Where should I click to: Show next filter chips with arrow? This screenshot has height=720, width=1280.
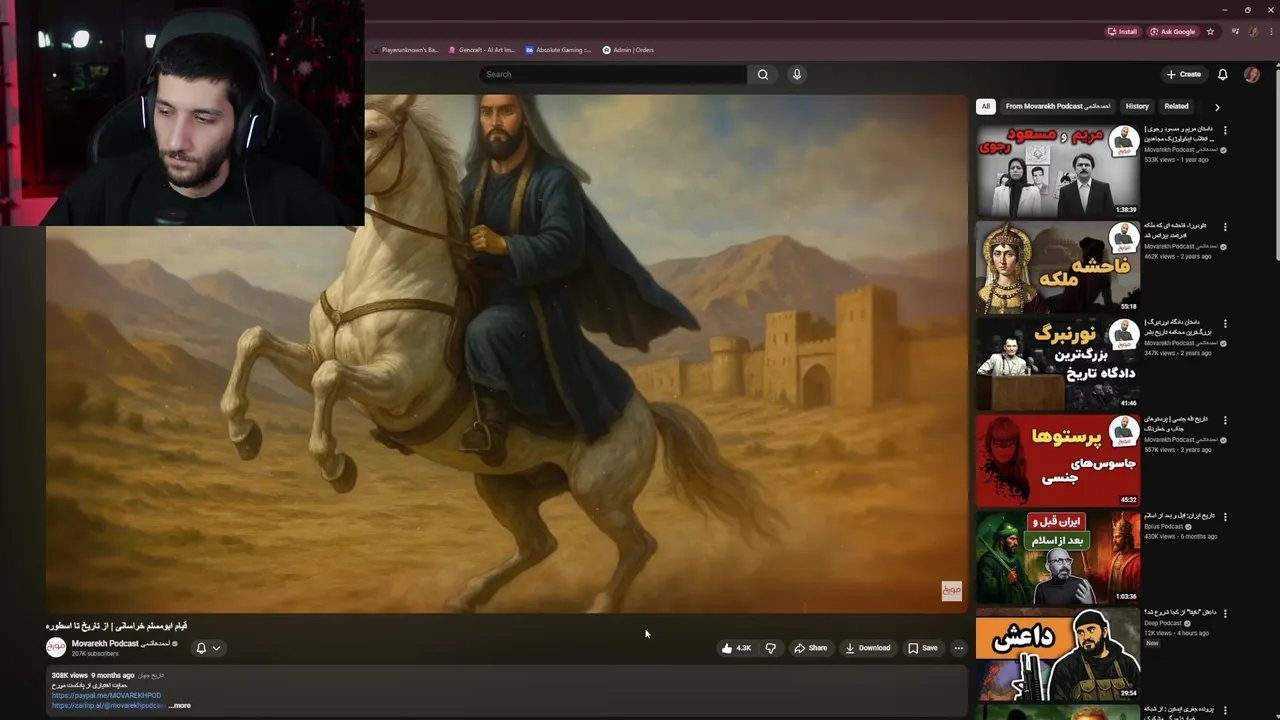(1217, 106)
